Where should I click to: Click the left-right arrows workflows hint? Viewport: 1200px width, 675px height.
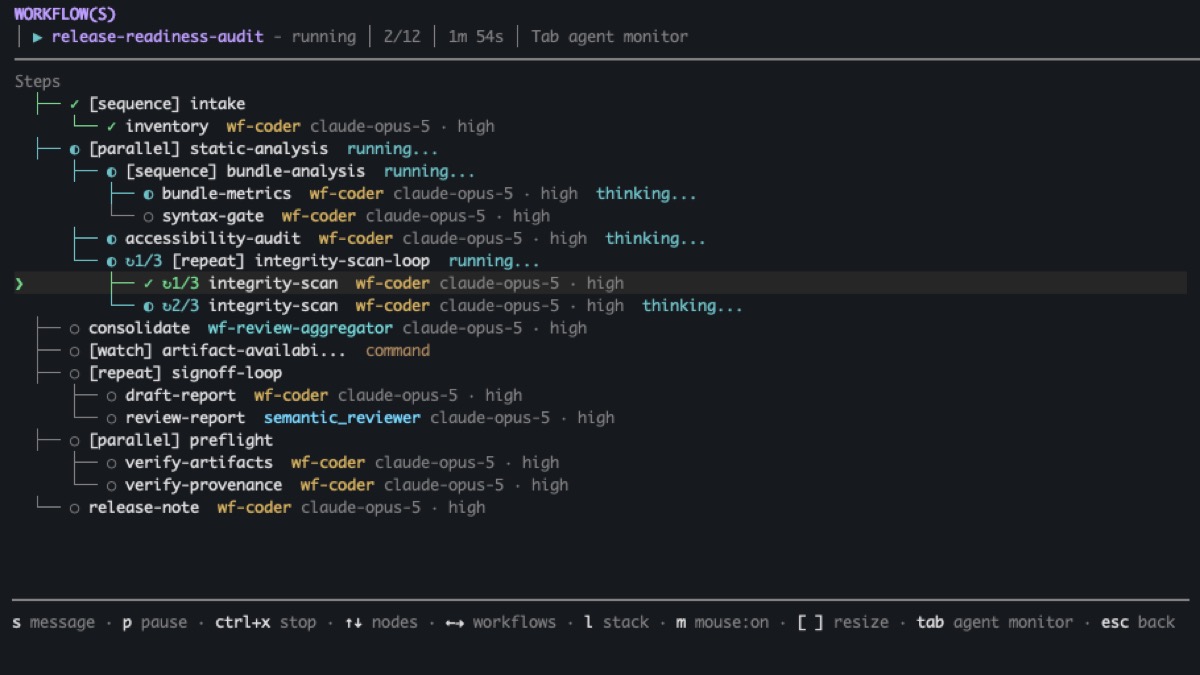tap(500, 622)
